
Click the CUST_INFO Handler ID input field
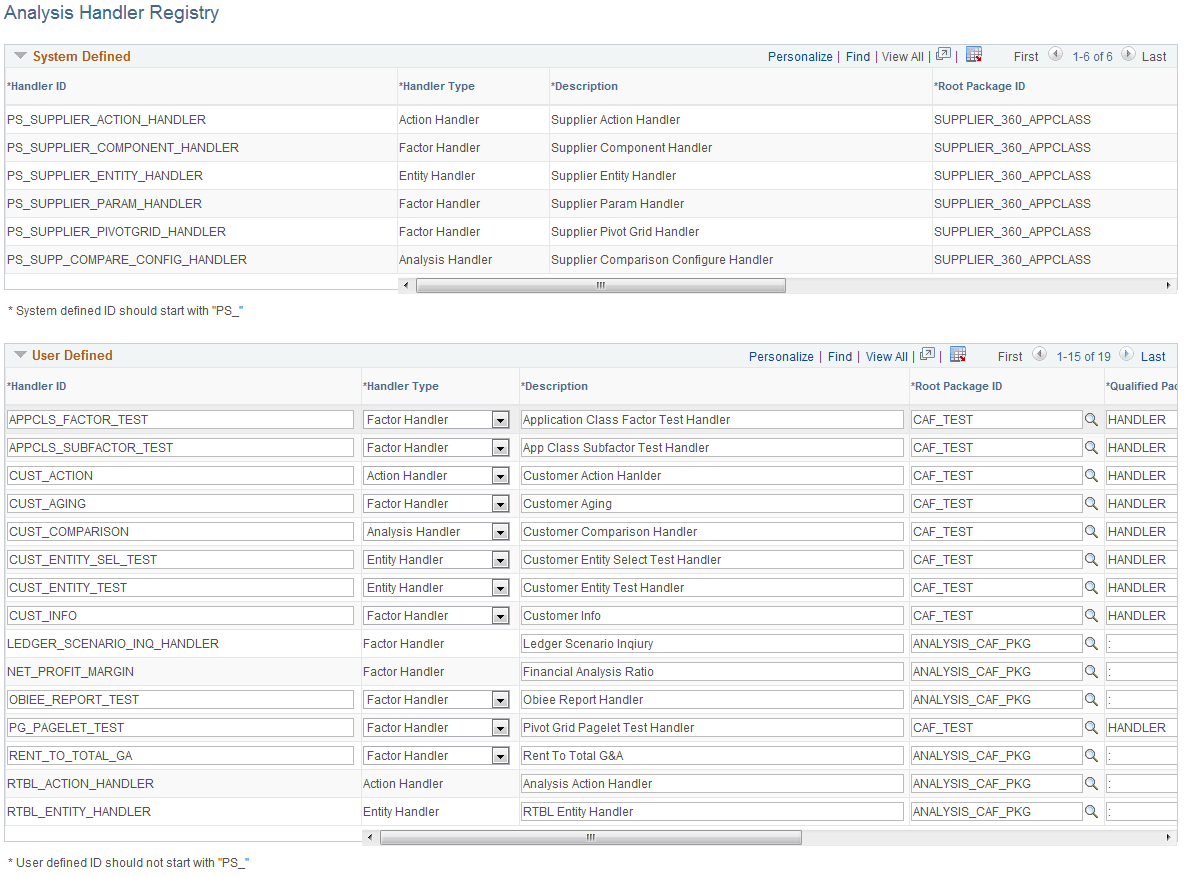[x=180, y=615]
